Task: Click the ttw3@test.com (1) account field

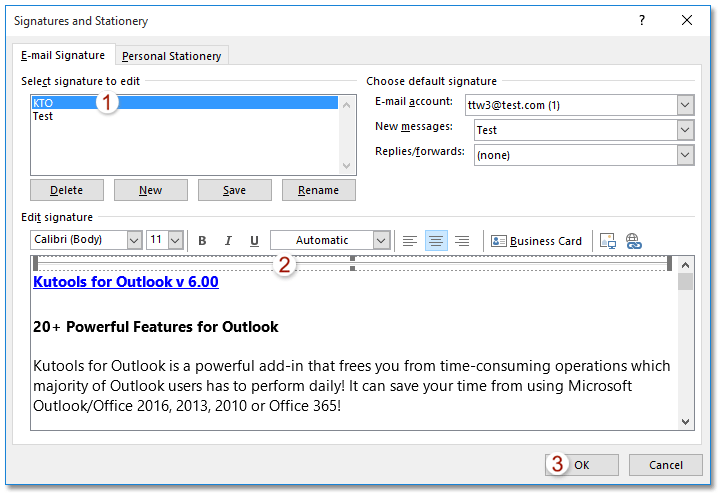Action: pos(571,105)
